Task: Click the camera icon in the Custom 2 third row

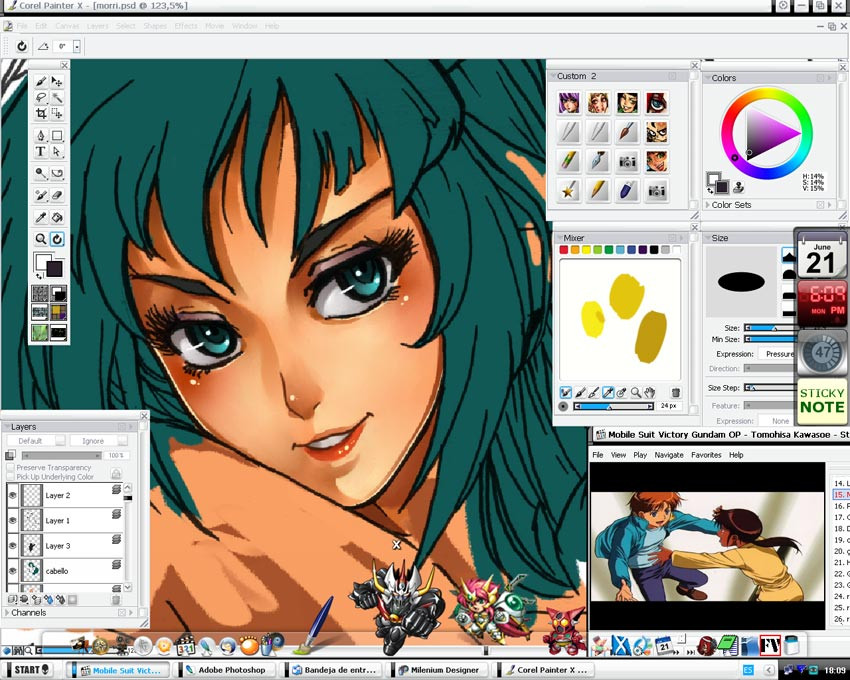Action: pos(627,162)
